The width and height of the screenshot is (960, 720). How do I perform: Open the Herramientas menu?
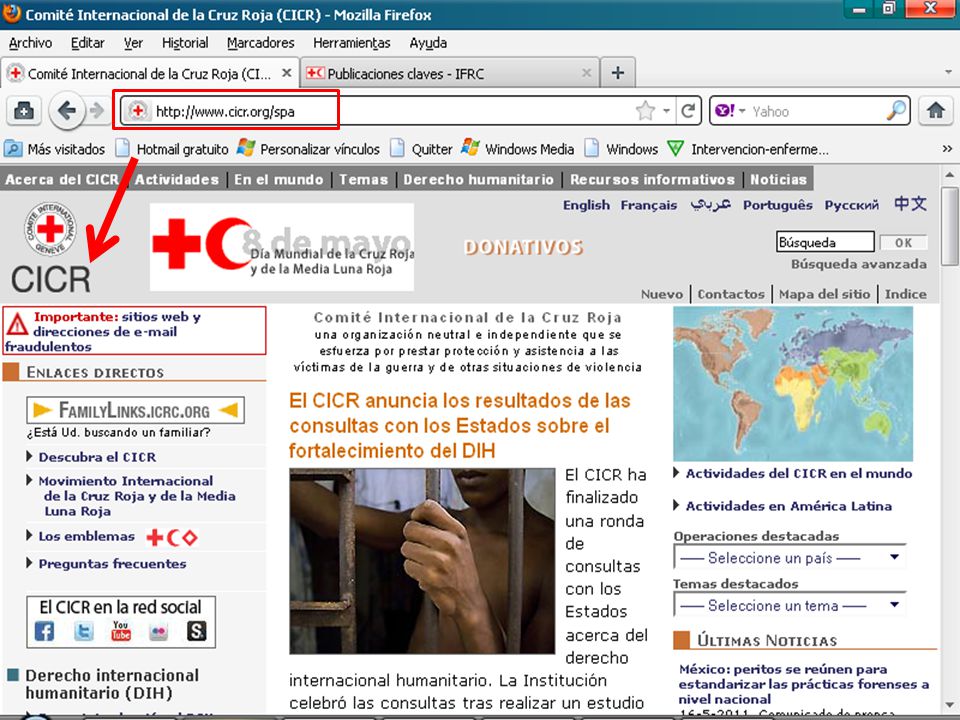coord(351,43)
